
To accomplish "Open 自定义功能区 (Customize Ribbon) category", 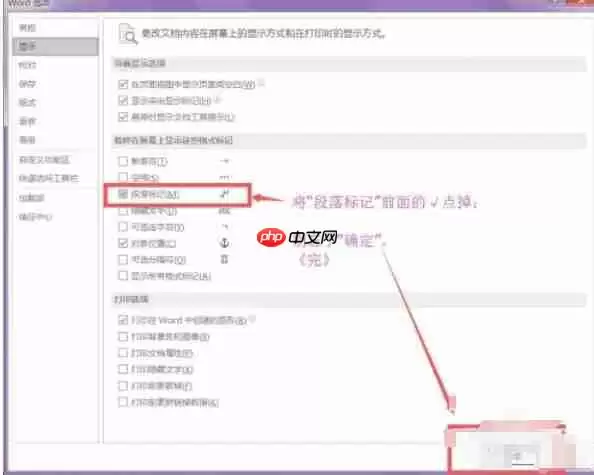I will click(x=44, y=160).
